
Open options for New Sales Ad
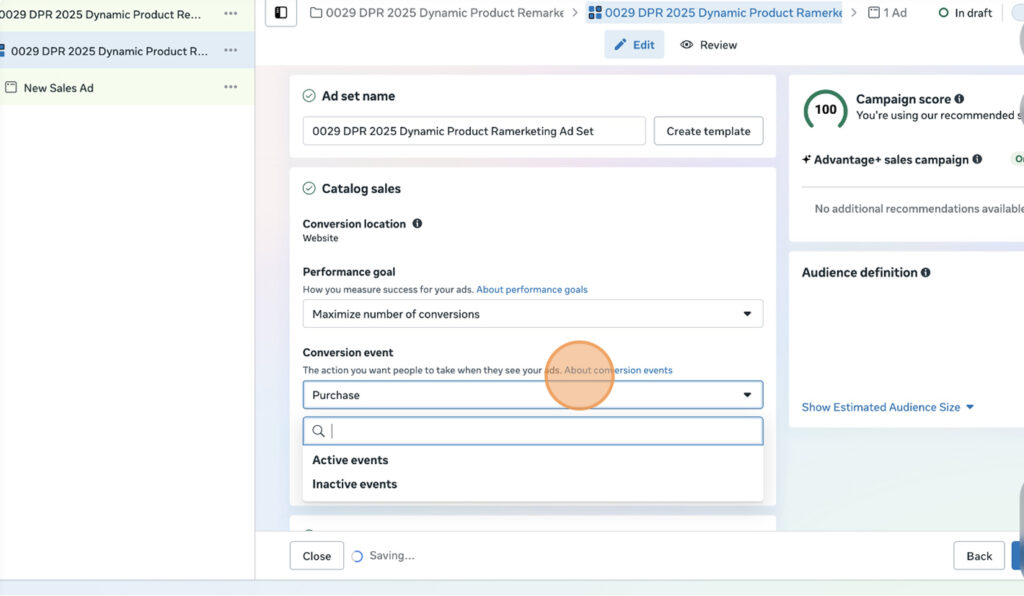231,87
